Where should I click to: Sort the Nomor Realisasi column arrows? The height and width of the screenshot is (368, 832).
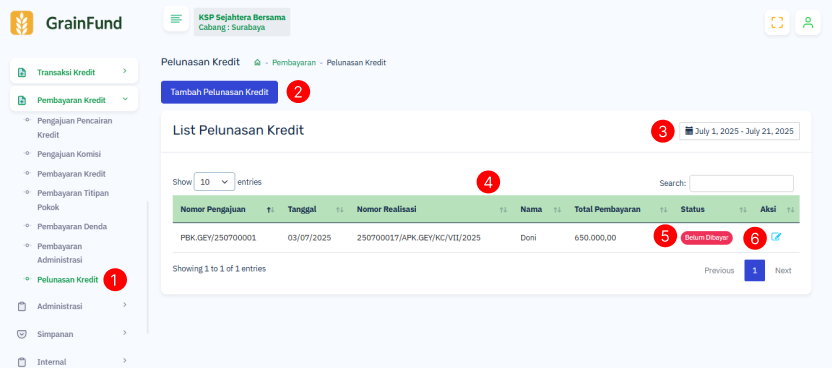tap(503, 210)
